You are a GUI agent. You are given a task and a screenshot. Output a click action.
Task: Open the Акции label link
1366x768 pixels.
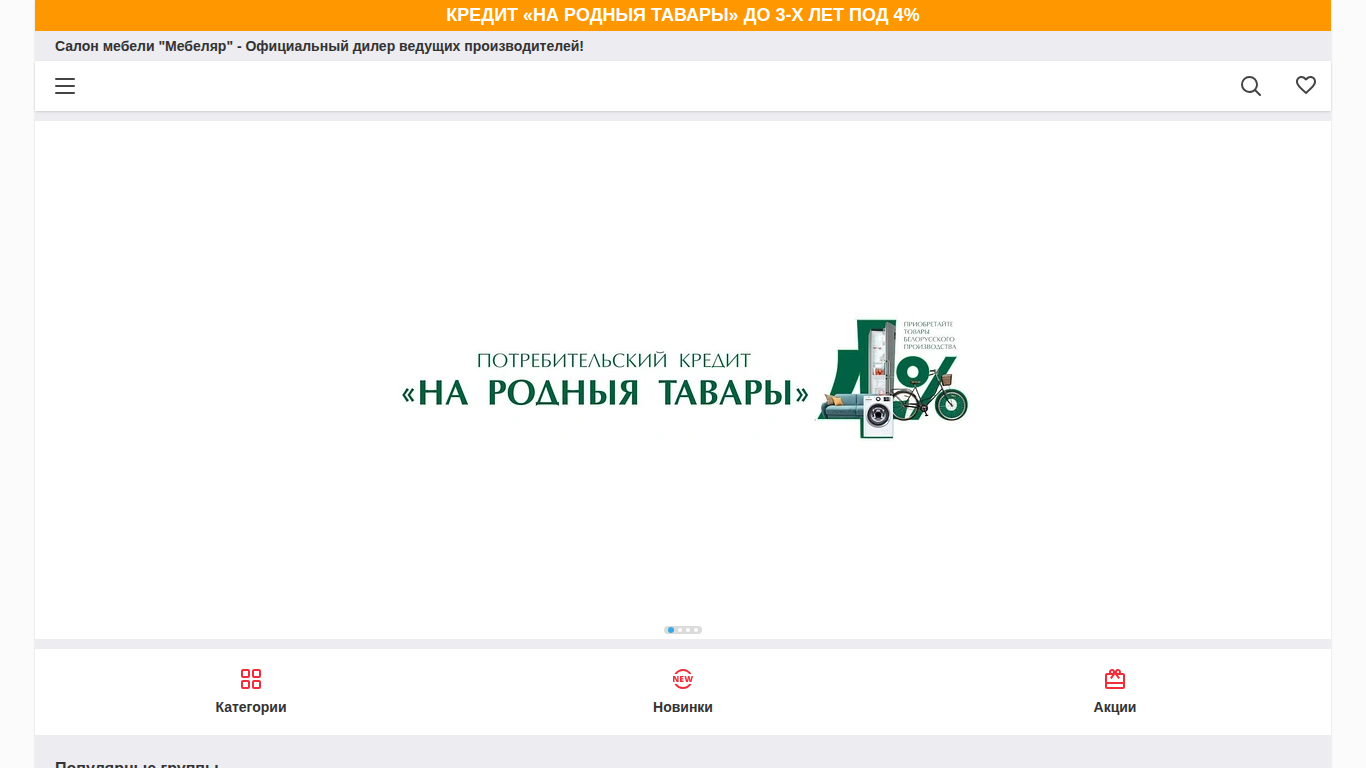[1115, 707]
